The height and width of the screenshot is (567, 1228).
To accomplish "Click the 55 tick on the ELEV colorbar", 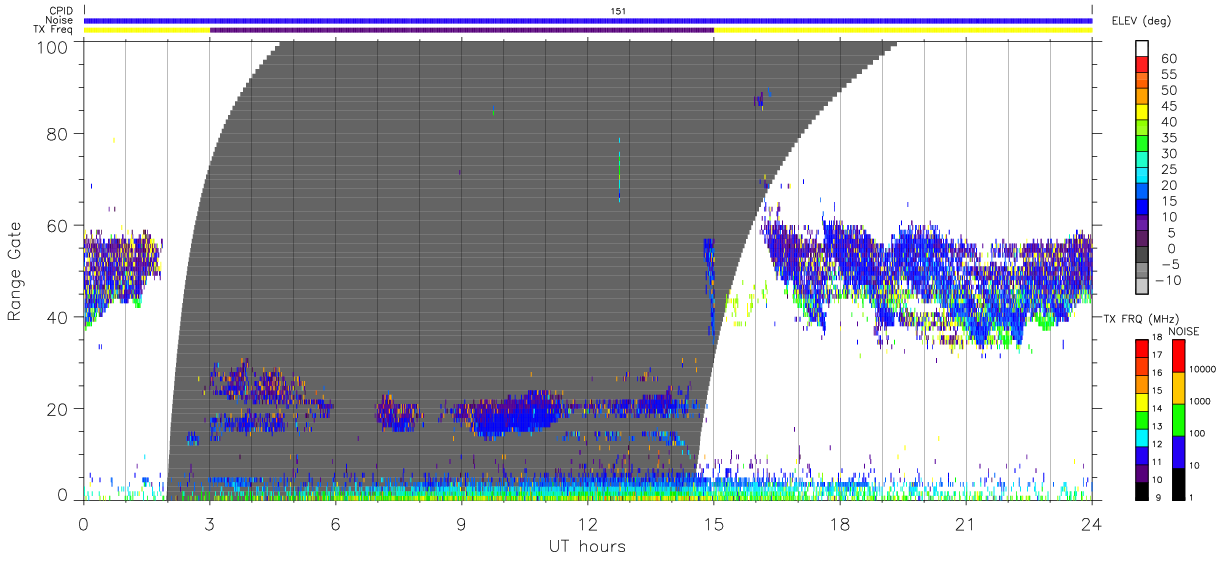I will [1167, 75].
